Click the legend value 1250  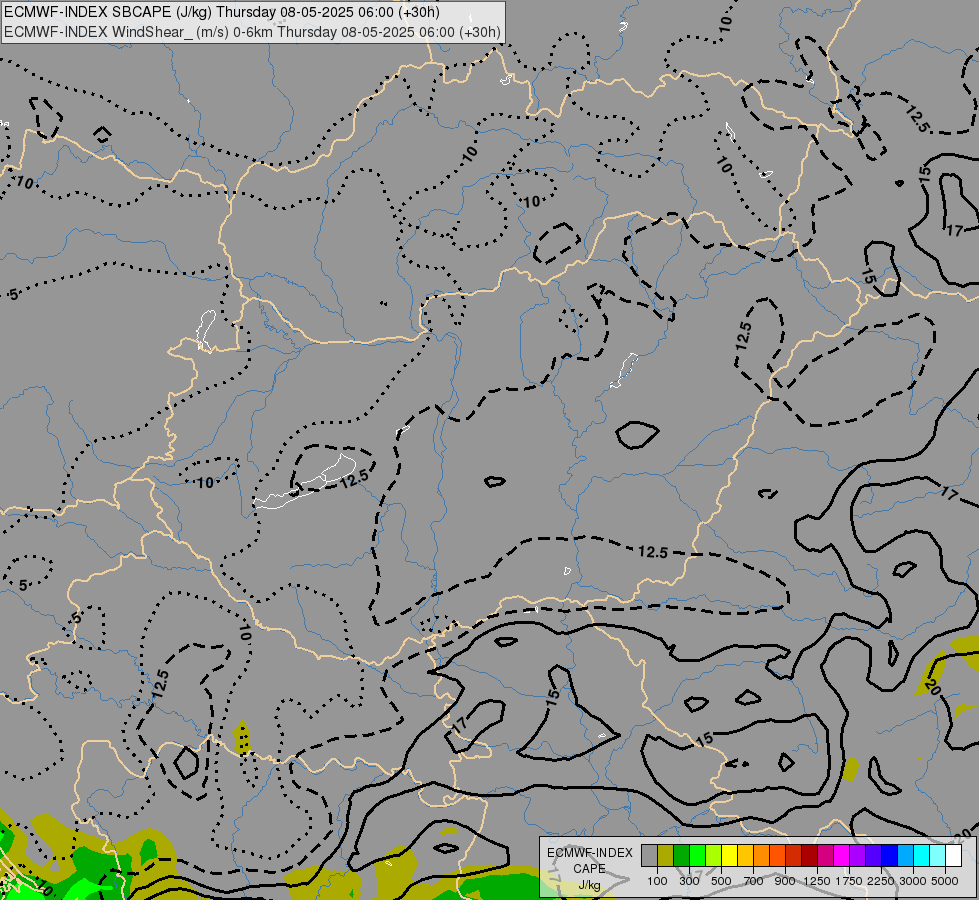tap(817, 881)
